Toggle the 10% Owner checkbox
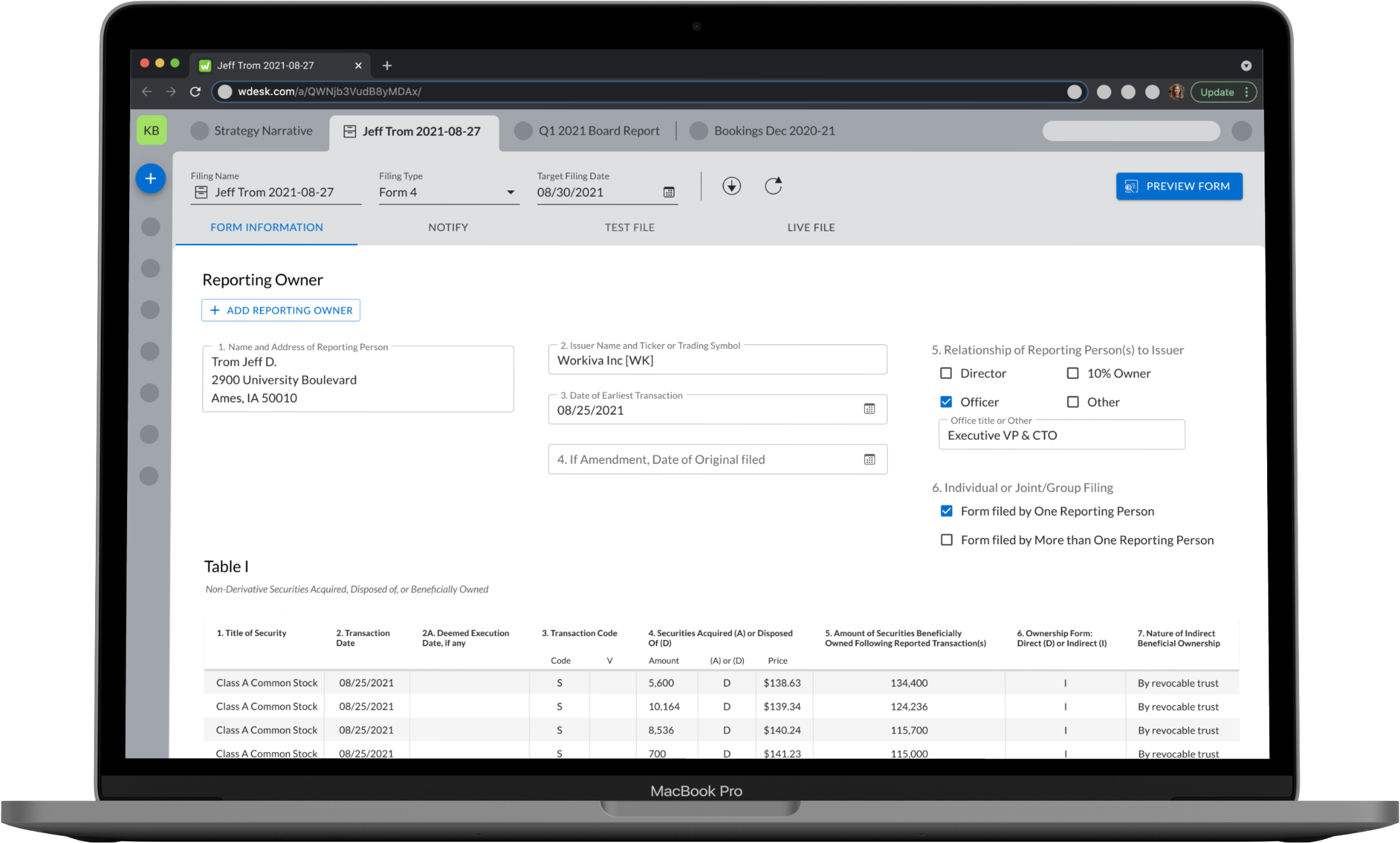 1073,373
